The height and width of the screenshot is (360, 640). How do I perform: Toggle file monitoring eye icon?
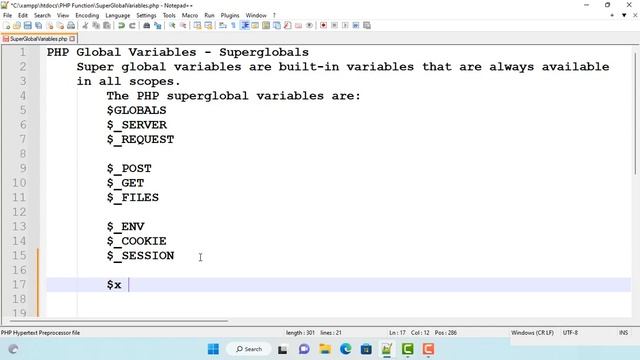309,25
